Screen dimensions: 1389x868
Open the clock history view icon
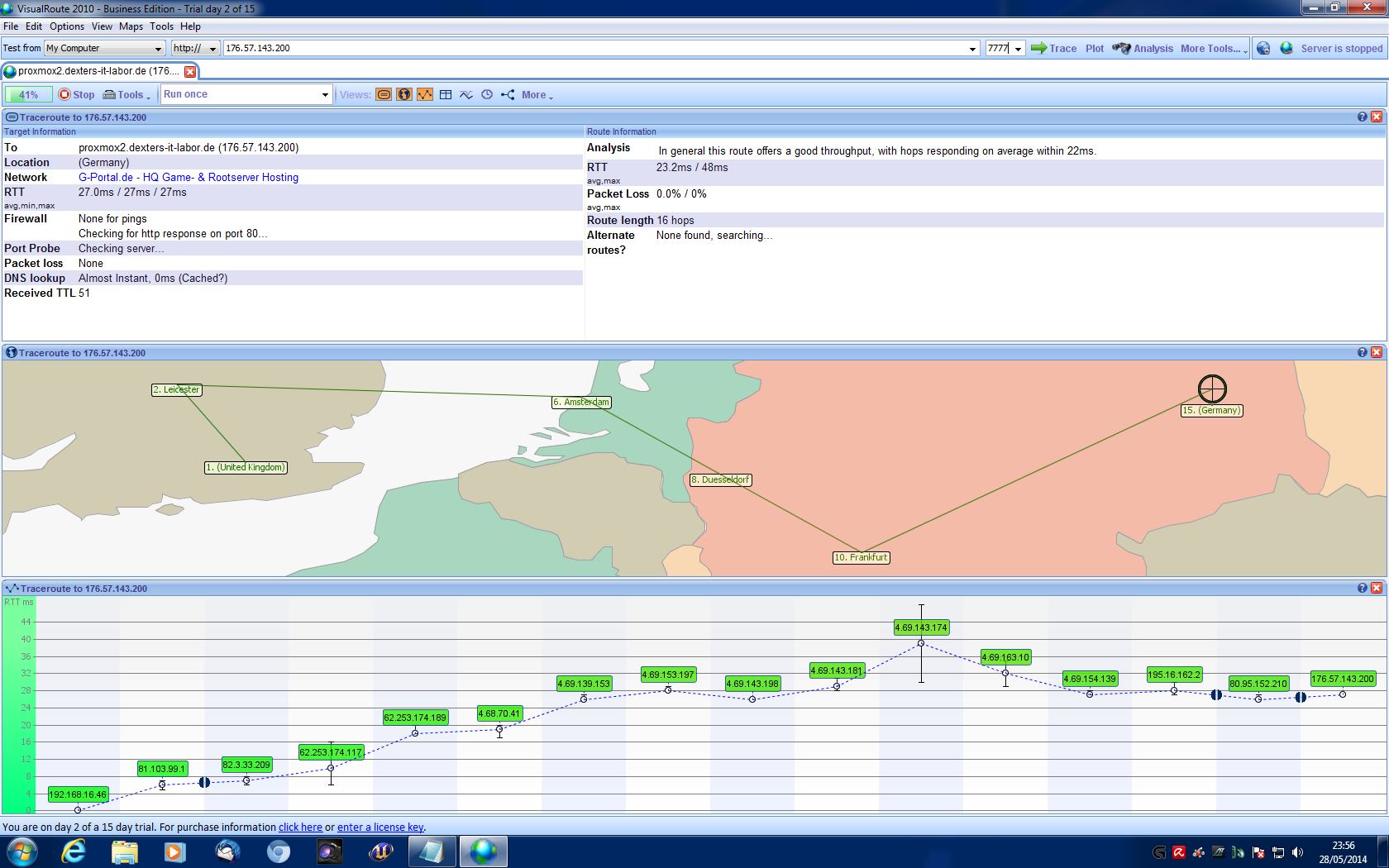(x=487, y=95)
